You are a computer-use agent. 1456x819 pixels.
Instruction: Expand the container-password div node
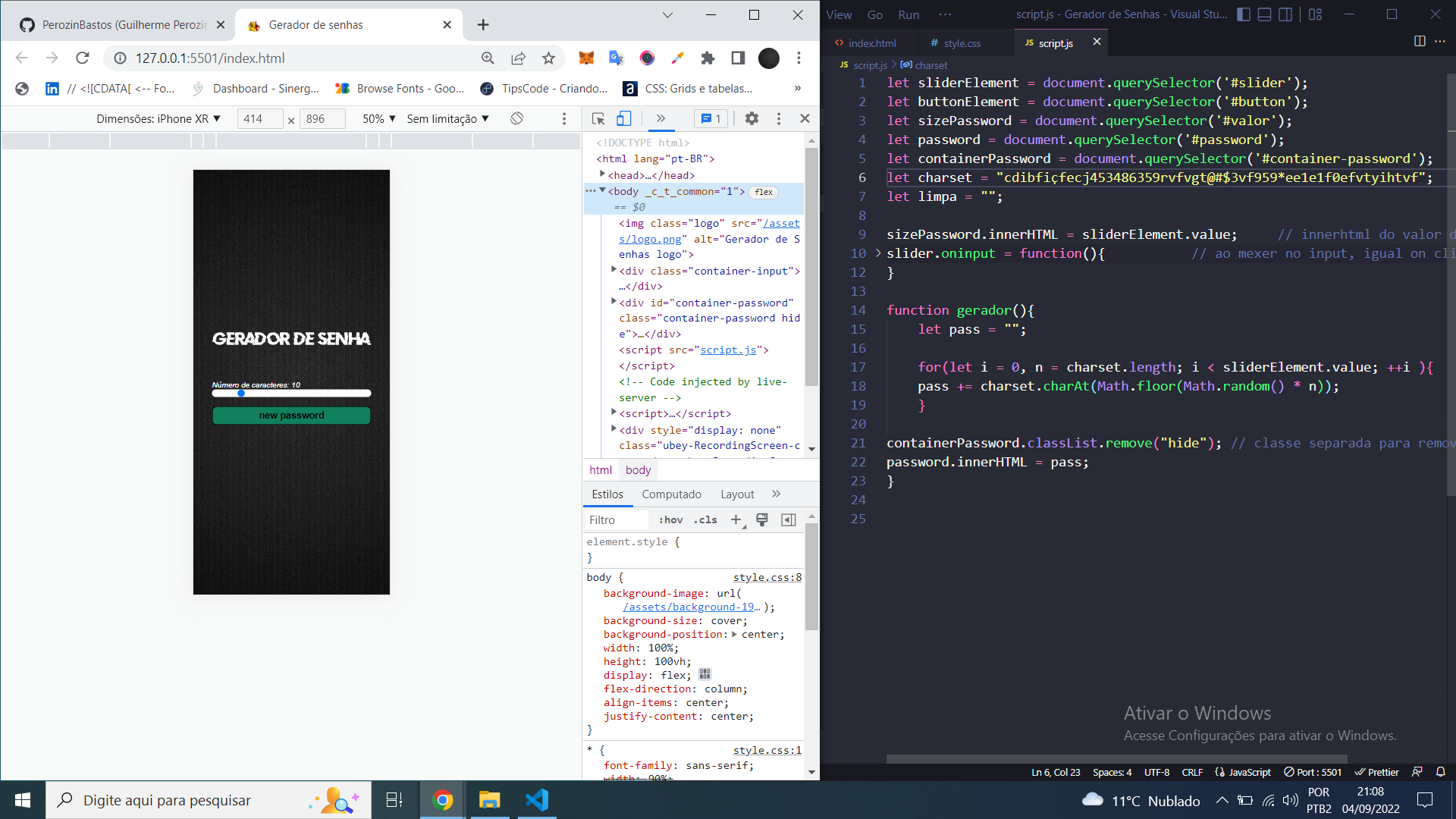pyautogui.click(x=613, y=301)
